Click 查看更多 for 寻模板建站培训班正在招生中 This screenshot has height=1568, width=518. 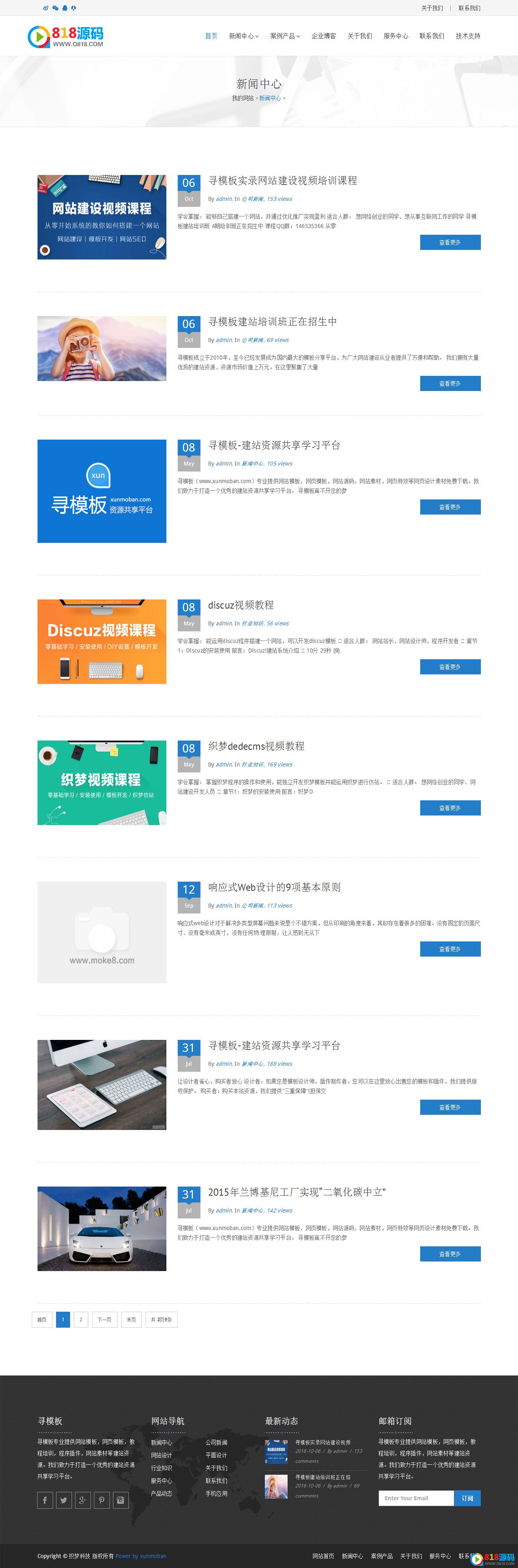click(x=450, y=383)
